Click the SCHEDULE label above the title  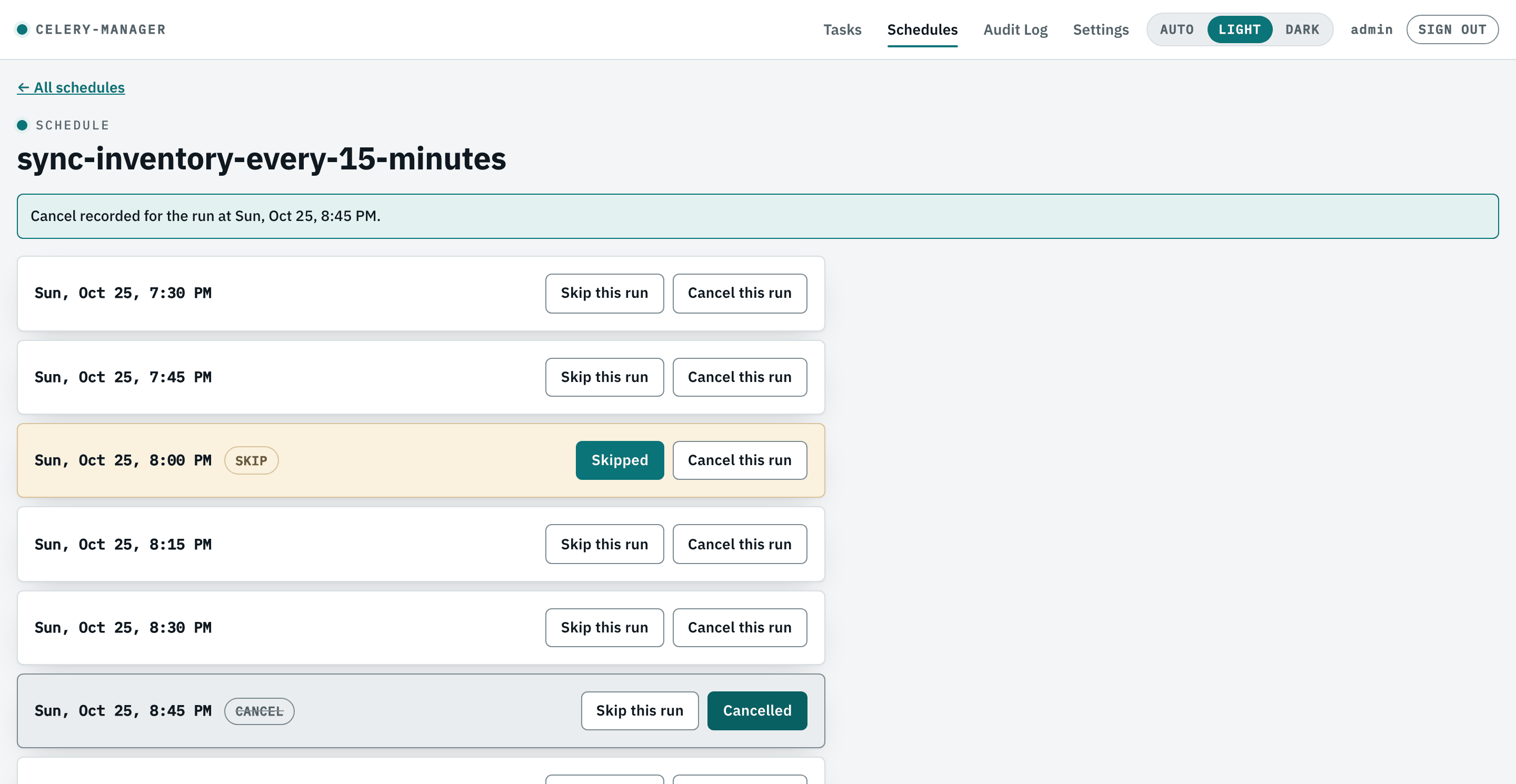(x=73, y=125)
